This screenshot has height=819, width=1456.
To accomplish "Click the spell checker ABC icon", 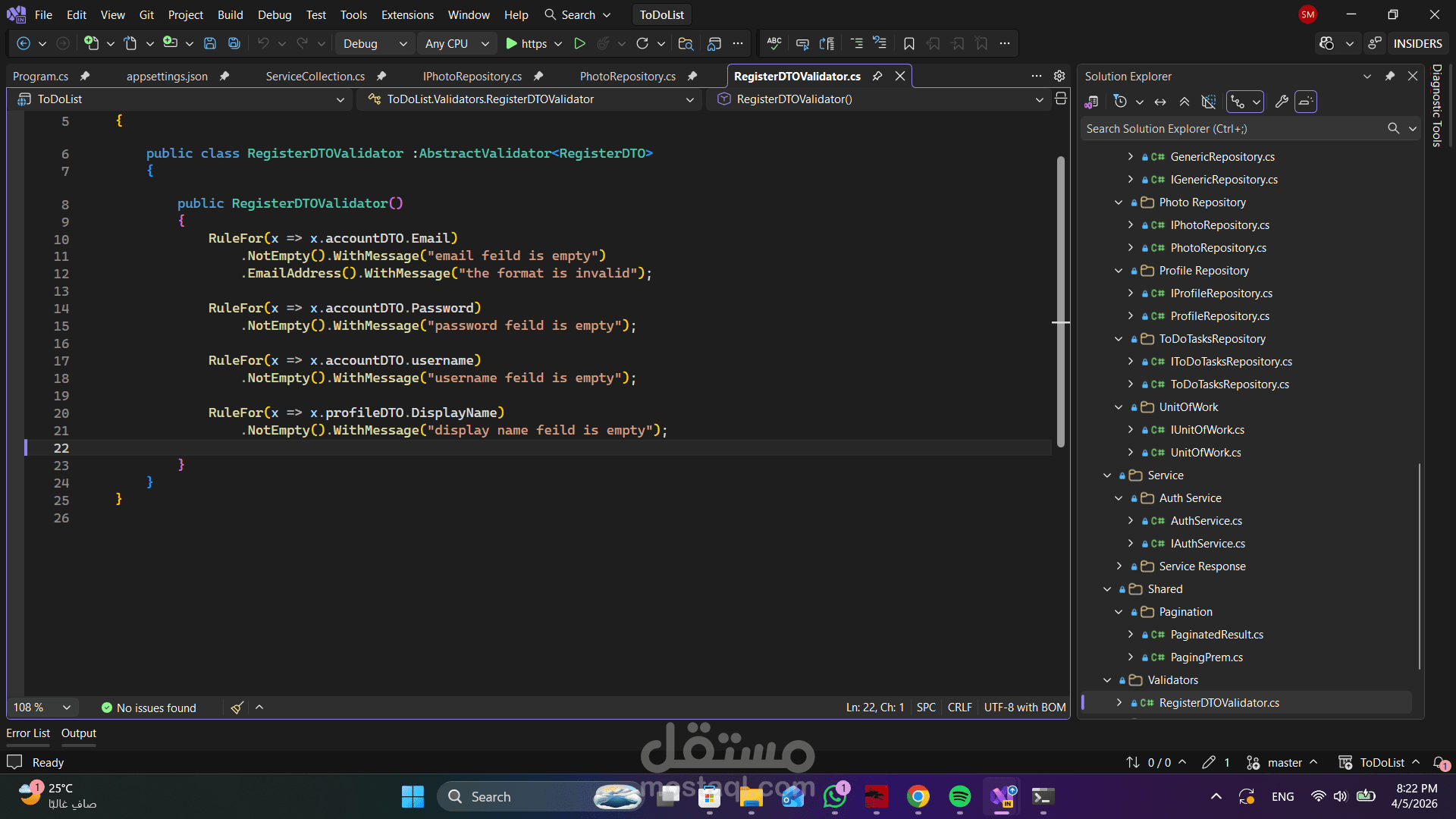I will click(774, 44).
